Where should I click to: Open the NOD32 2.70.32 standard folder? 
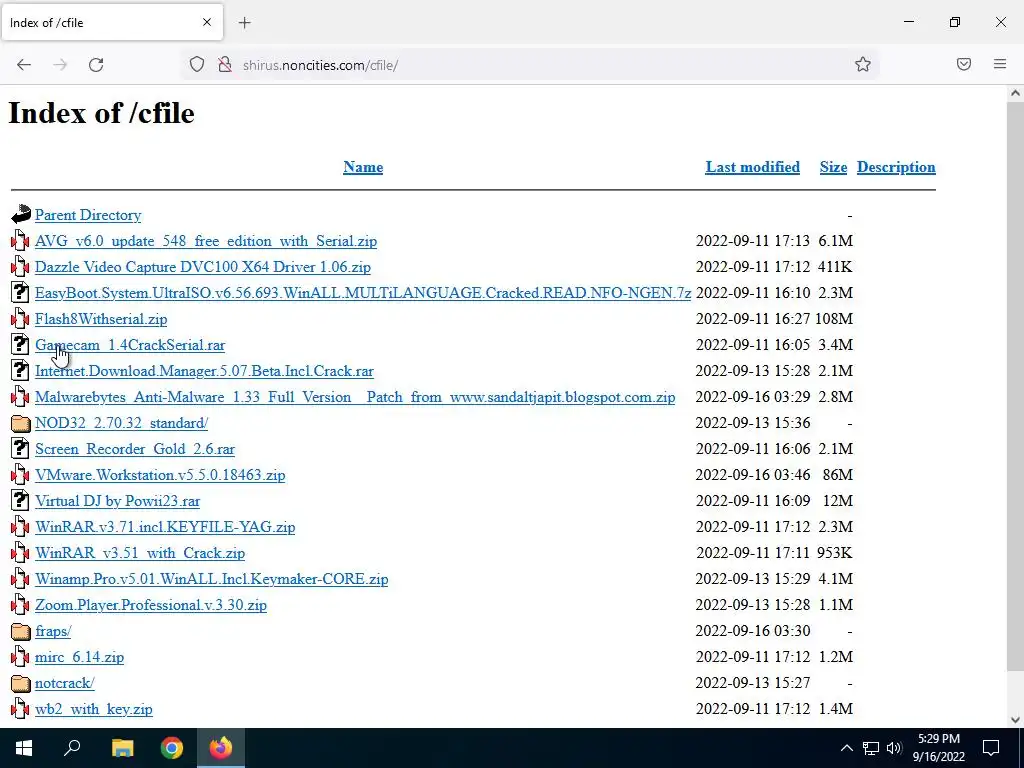coord(121,423)
